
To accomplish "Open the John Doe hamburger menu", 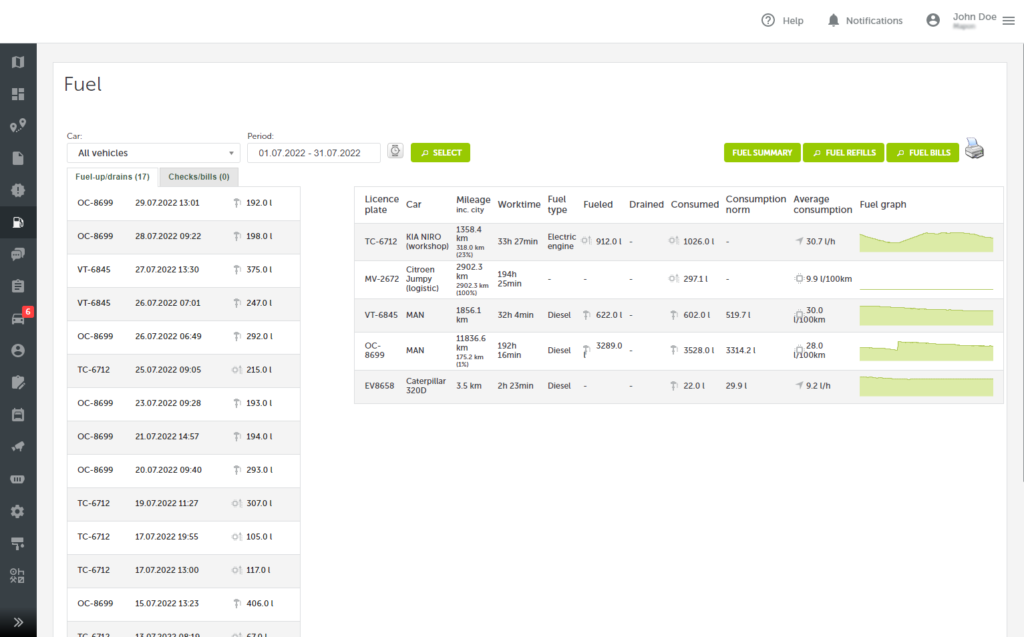I will click(1008, 21).
